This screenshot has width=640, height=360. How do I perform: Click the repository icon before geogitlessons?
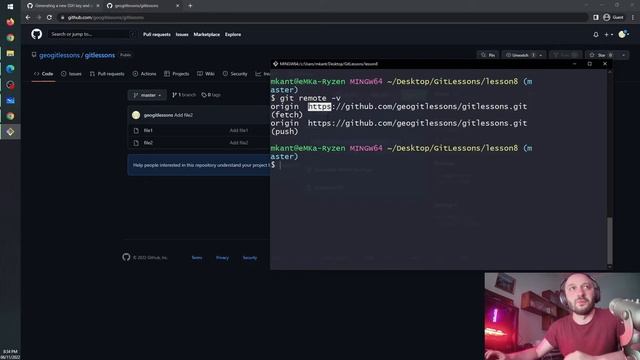point(34,55)
